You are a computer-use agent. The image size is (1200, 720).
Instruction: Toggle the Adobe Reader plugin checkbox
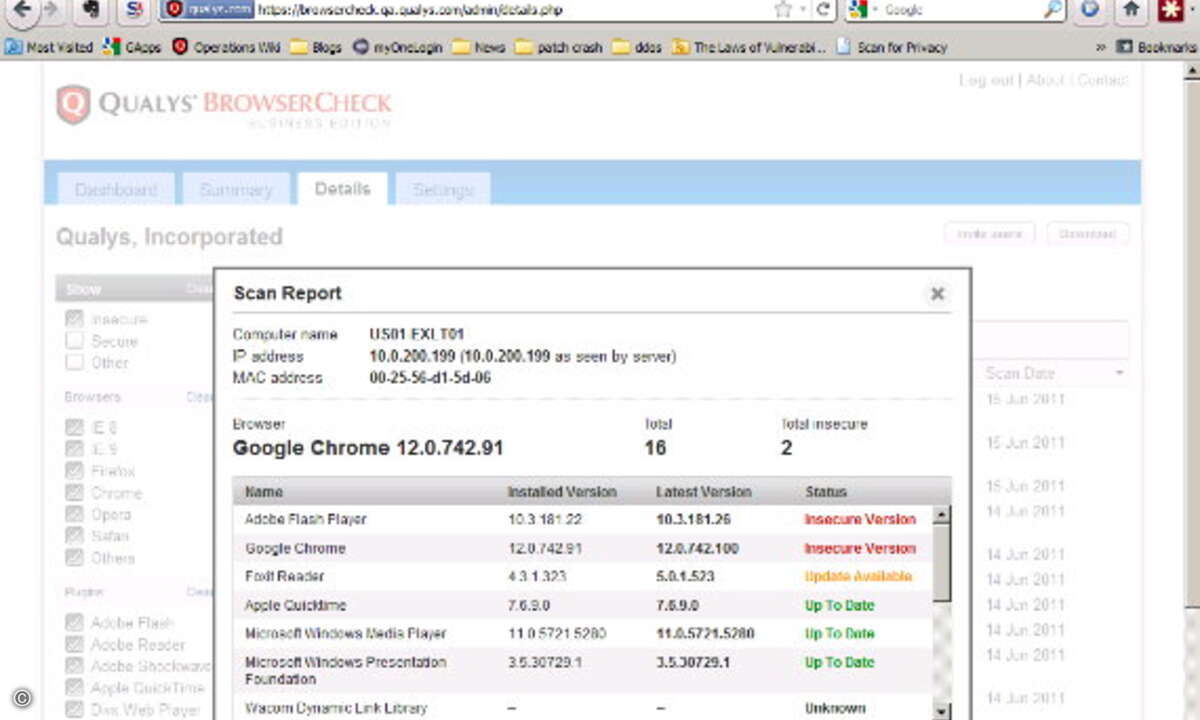pyautogui.click(x=74, y=645)
